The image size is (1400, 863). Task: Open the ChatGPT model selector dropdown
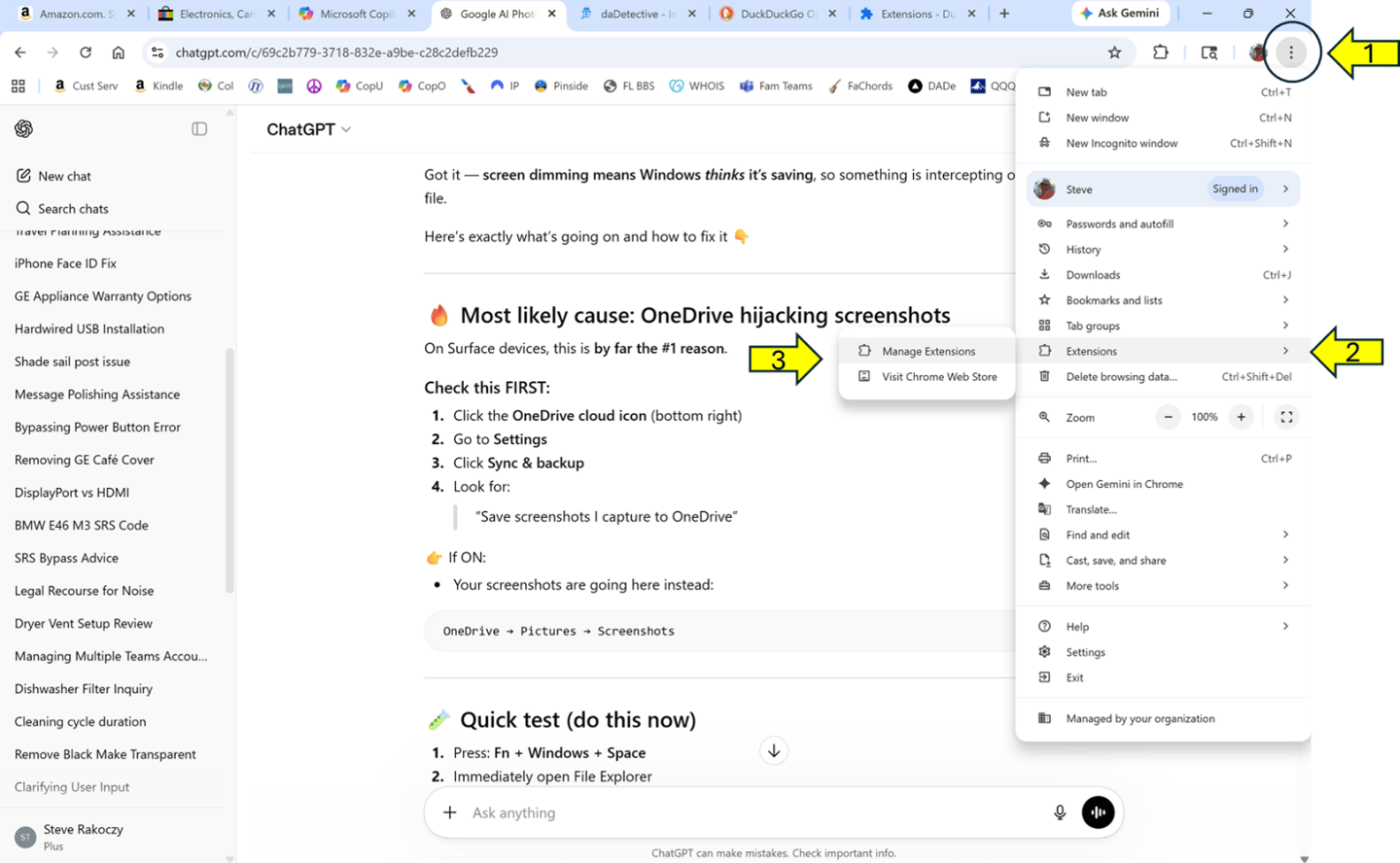coord(309,129)
